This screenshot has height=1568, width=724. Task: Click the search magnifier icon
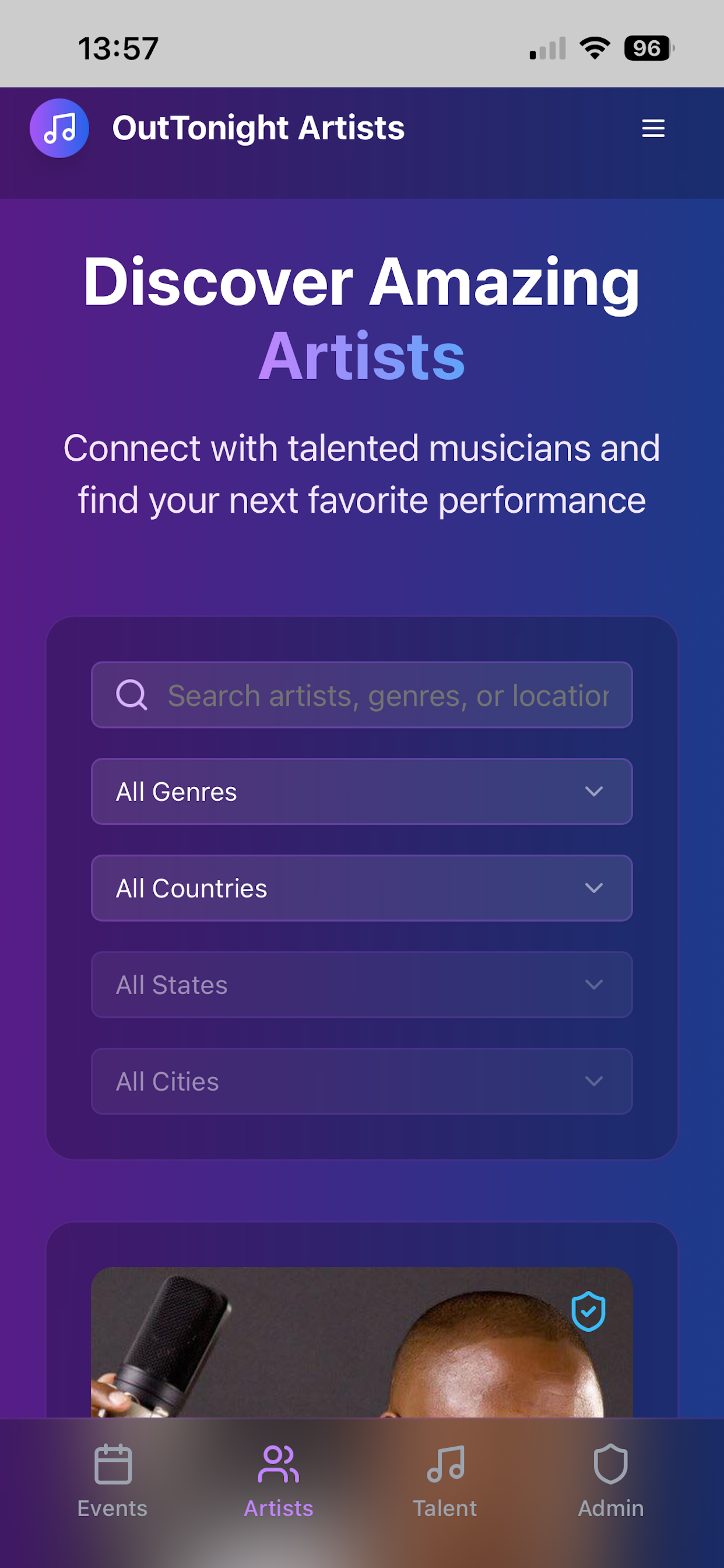[131, 695]
